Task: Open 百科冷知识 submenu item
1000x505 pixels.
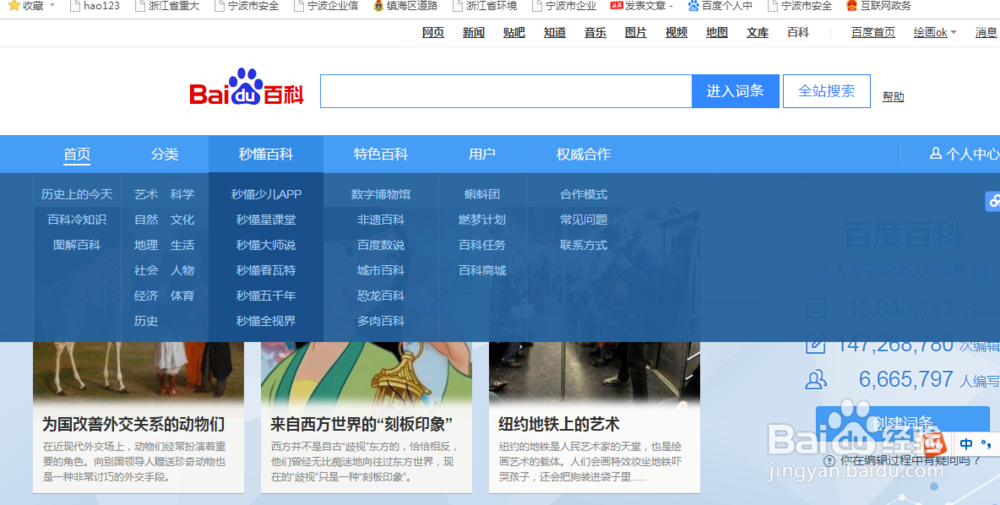Action: [x=77, y=219]
